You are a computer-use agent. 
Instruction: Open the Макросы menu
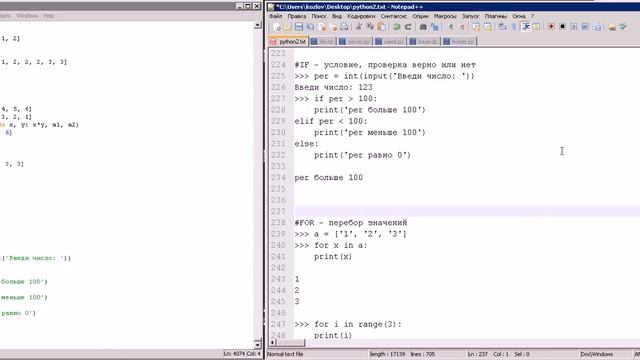tap(445, 16)
